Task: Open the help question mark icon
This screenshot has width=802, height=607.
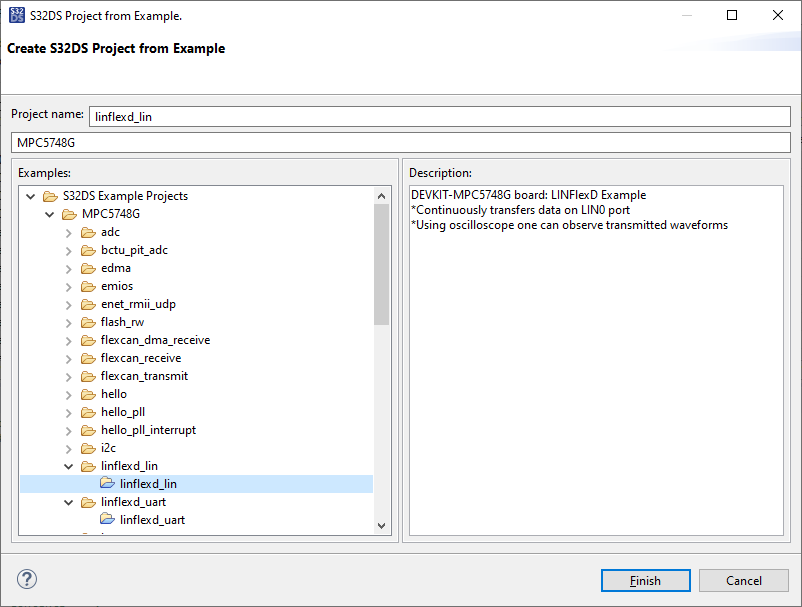Action: pos(26,579)
